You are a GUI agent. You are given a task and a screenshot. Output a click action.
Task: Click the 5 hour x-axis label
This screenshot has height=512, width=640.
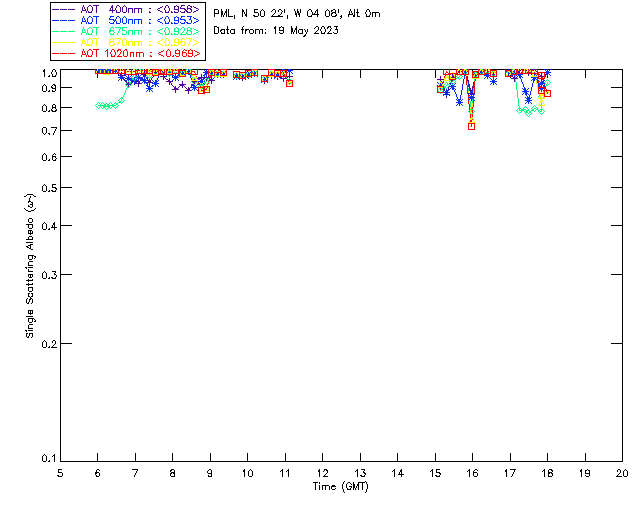(x=60, y=473)
